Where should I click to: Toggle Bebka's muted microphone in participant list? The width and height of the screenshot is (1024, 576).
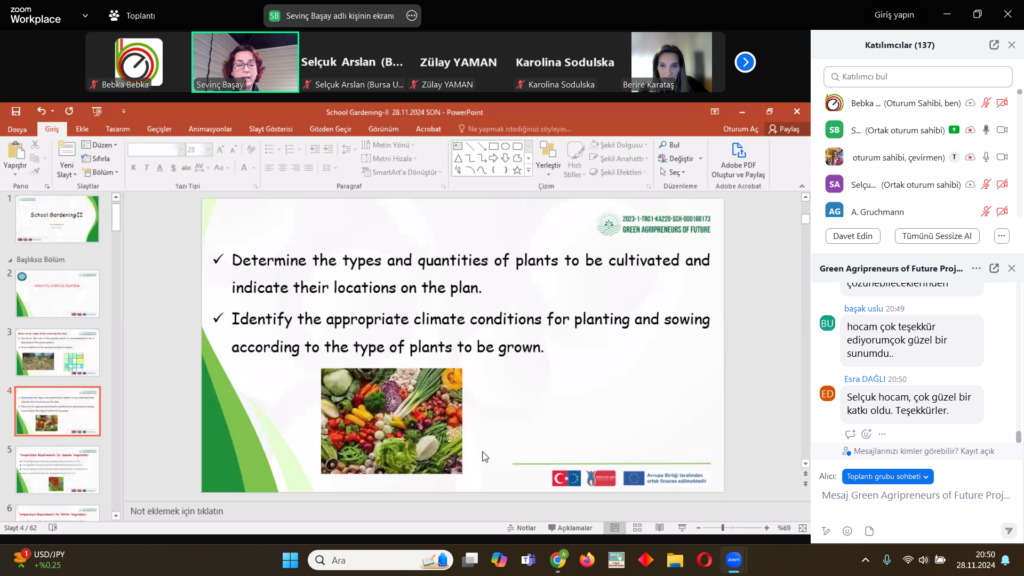986,103
